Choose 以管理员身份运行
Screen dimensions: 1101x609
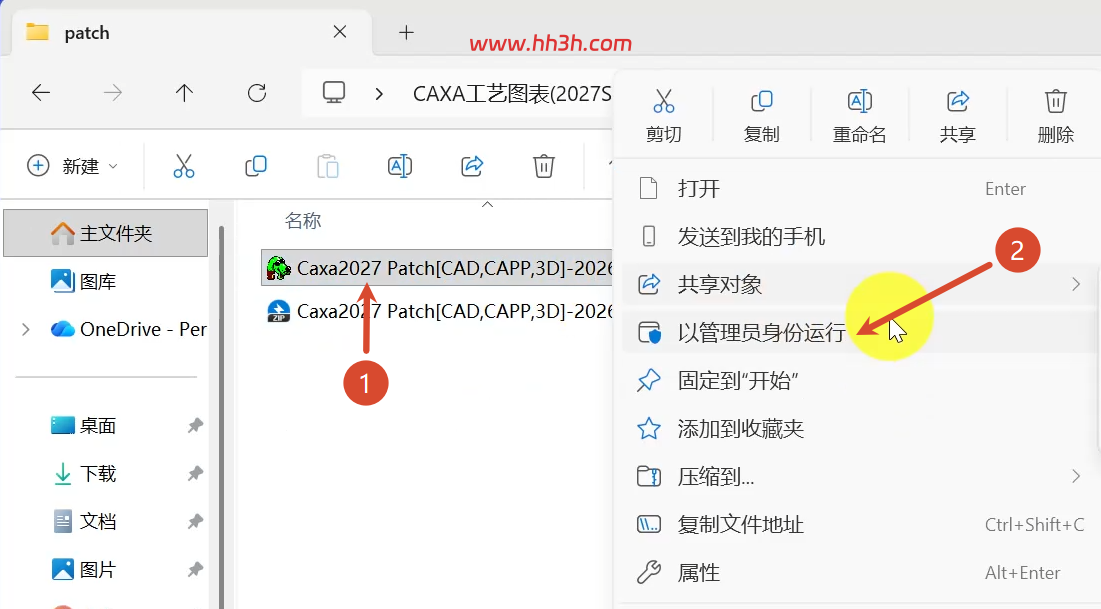coord(857,332)
